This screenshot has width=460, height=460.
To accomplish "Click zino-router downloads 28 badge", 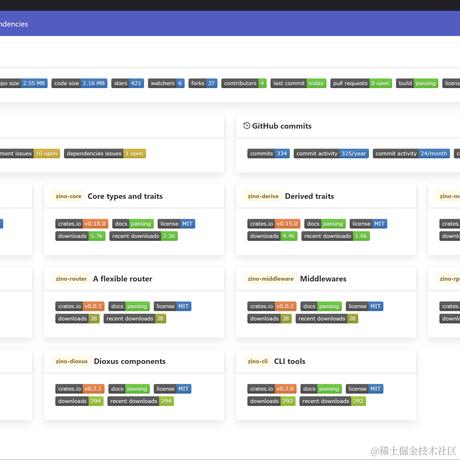I will coord(77,318).
